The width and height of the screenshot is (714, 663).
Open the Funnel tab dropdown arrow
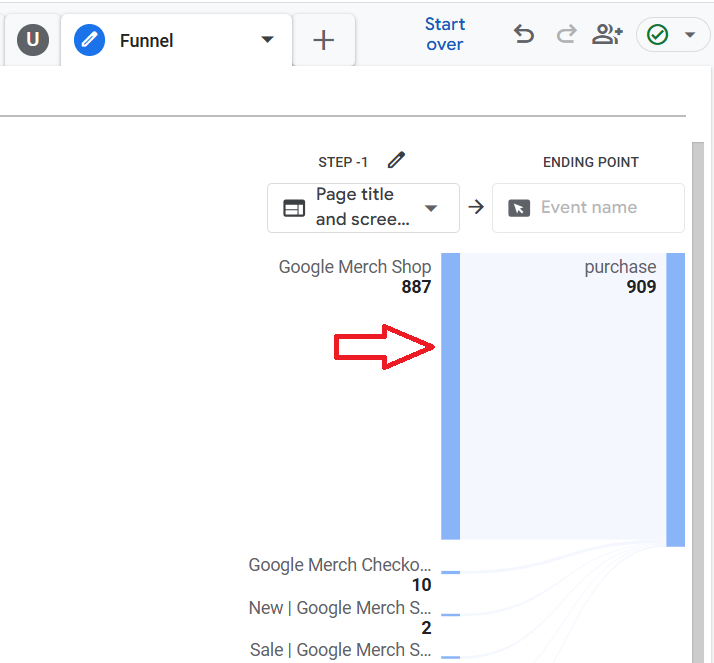tap(267, 40)
